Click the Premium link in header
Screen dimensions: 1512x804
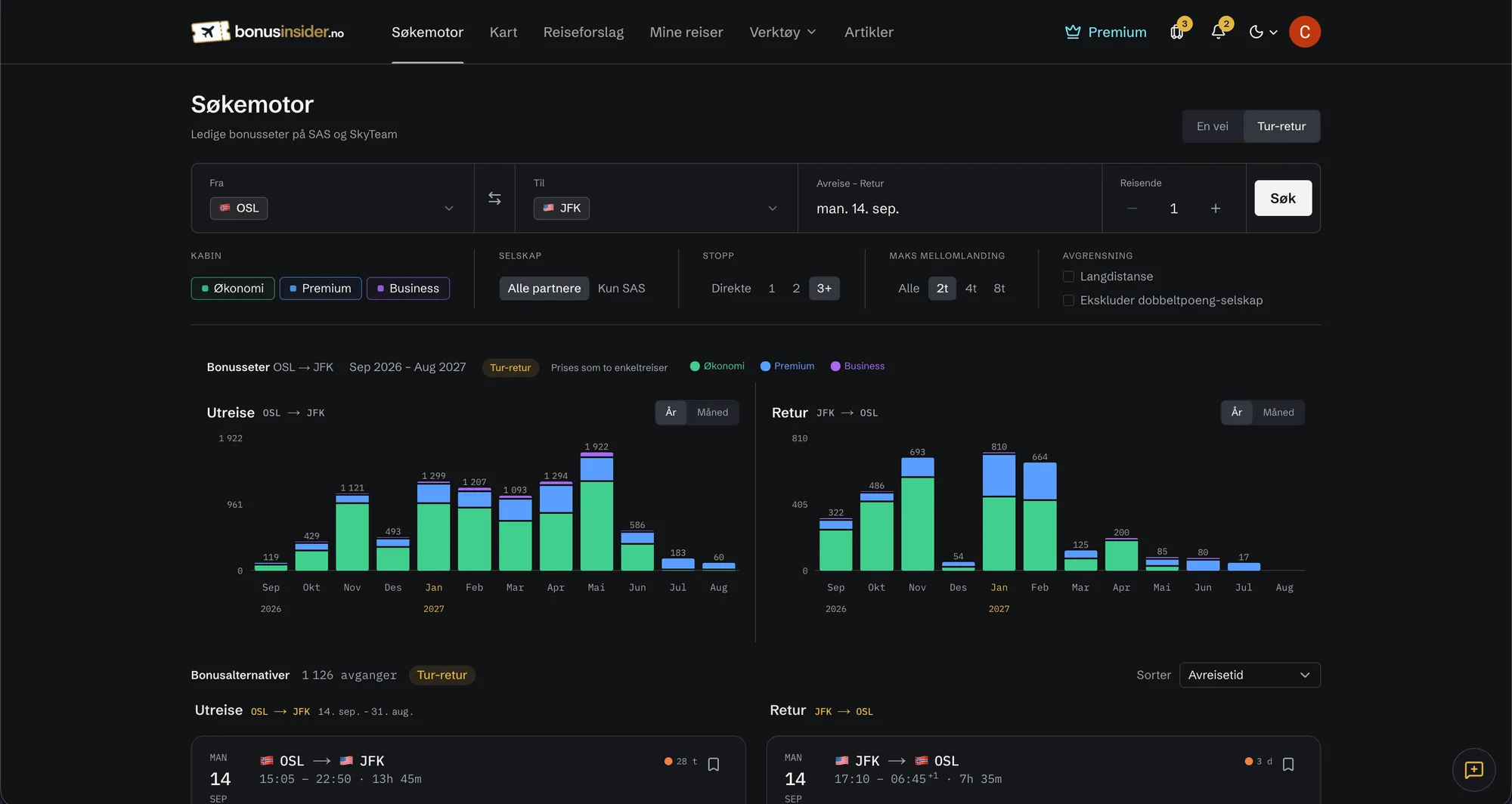point(1106,32)
